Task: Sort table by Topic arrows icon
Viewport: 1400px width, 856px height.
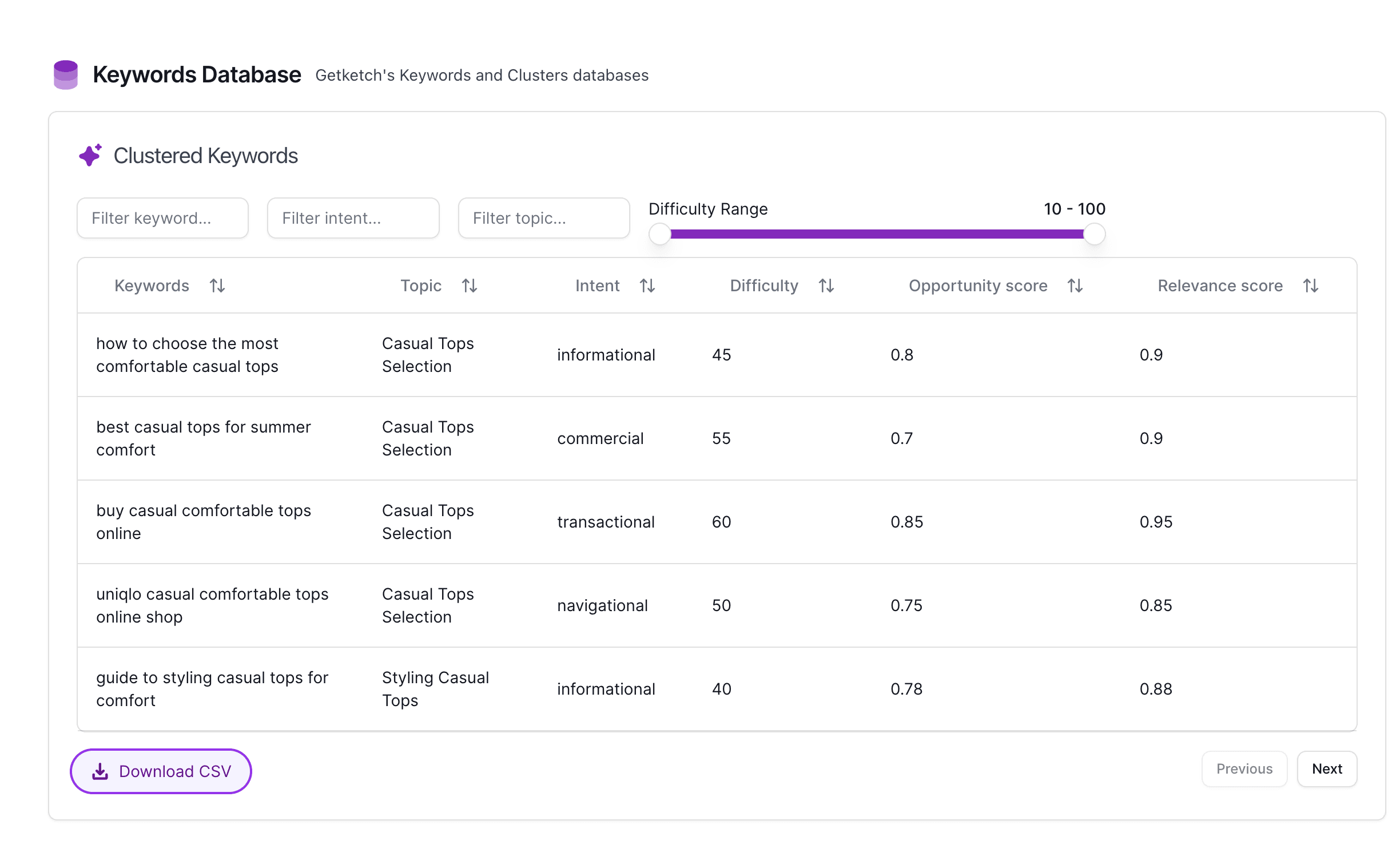Action: [x=470, y=286]
